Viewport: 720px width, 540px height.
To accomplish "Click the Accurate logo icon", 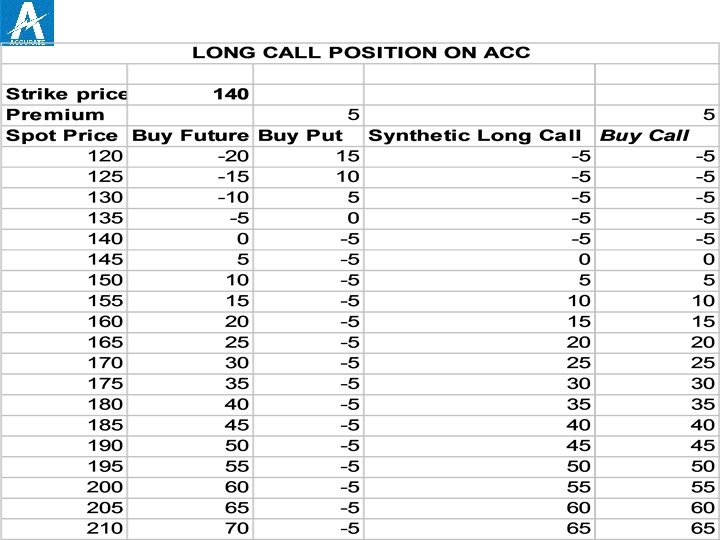I will coord(30,22).
